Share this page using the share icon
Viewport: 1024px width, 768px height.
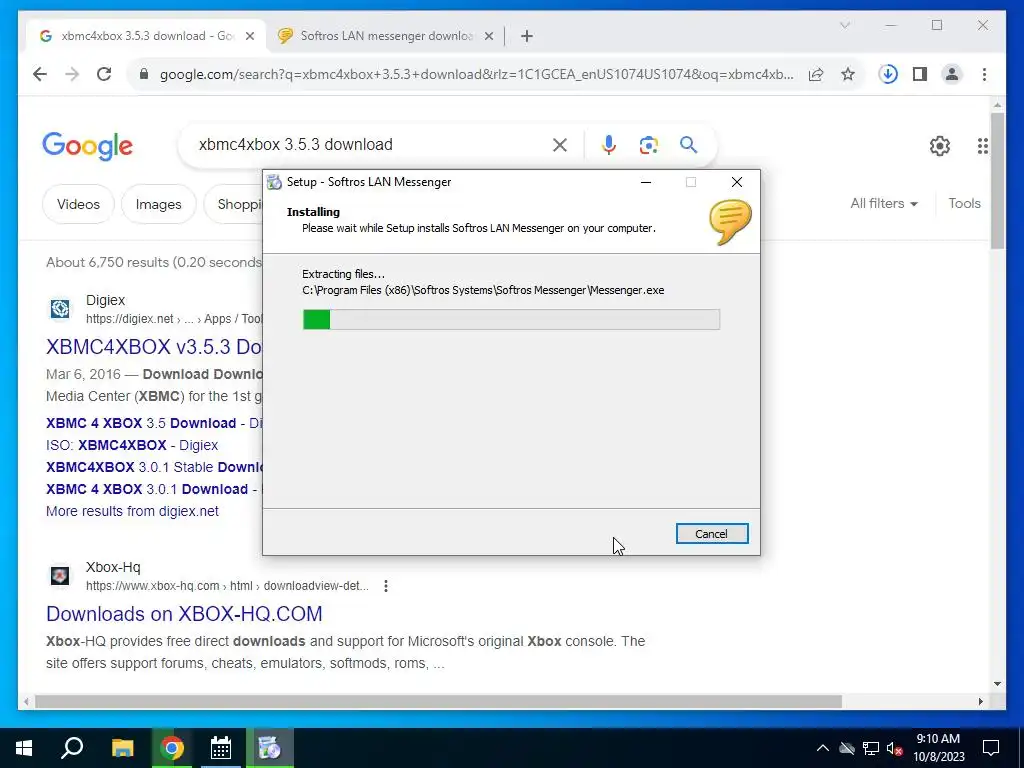coord(816,74)
